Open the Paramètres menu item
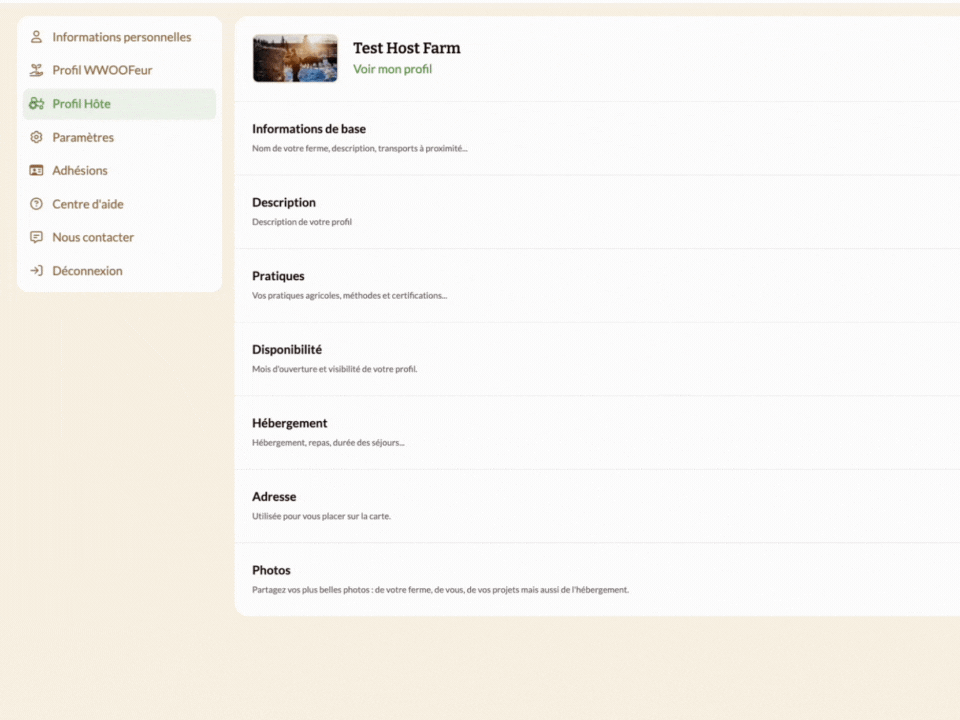This screenshot has height=720, width=960. click(119, 137)
